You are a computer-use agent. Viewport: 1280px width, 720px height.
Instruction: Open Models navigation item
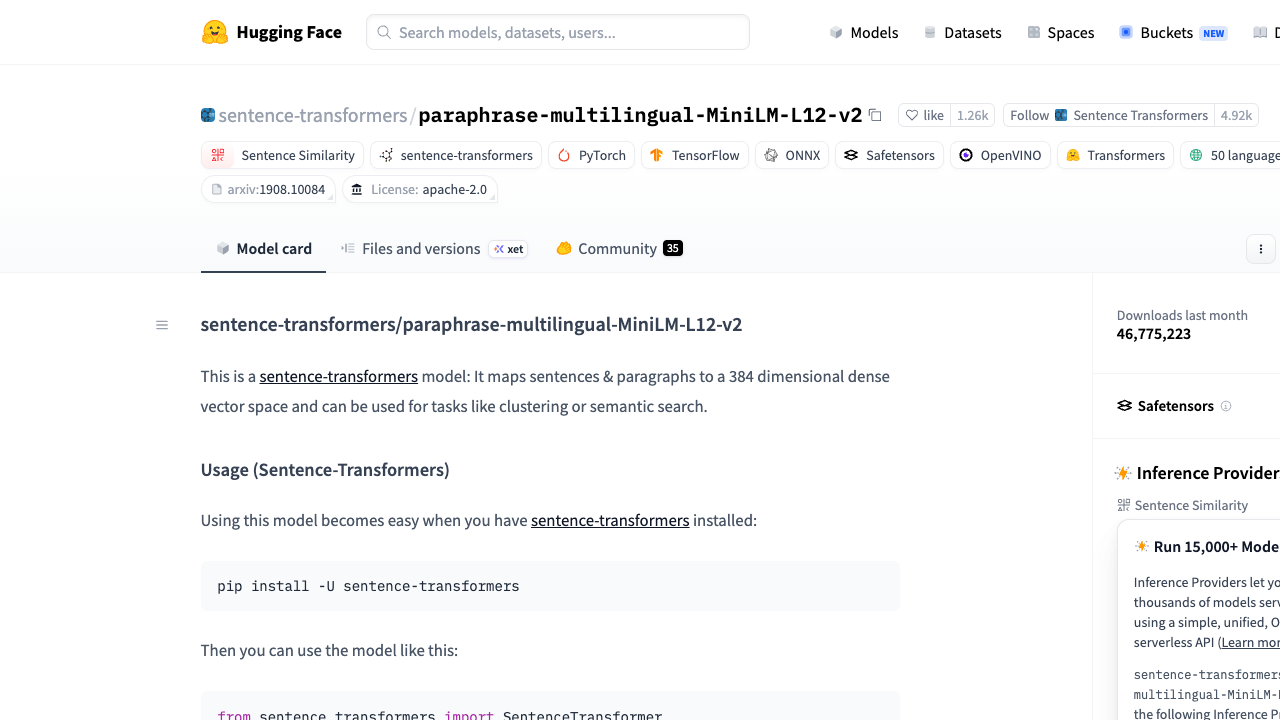coord(864,32)
